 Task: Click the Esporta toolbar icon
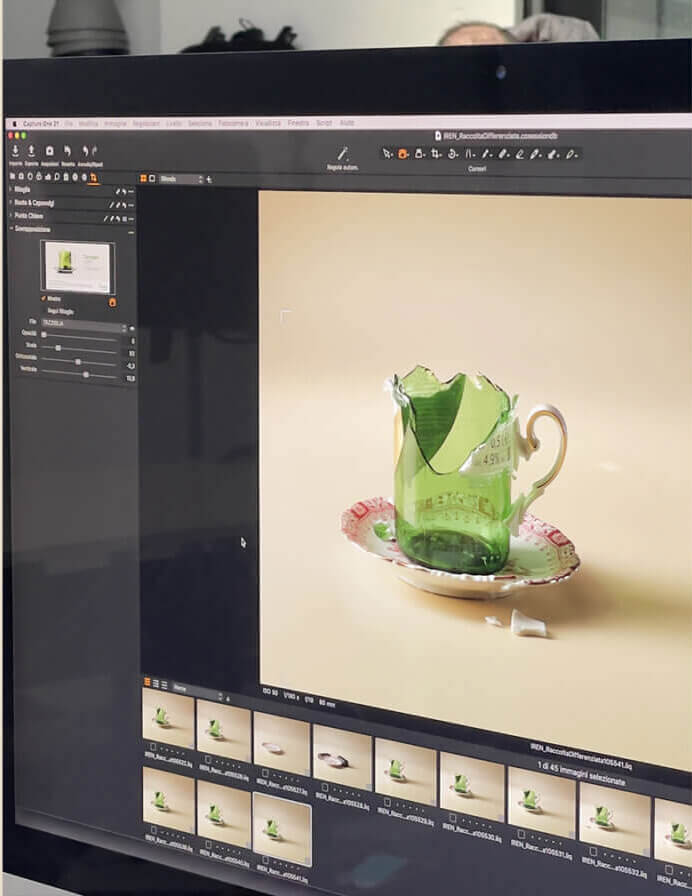point(31,151)
